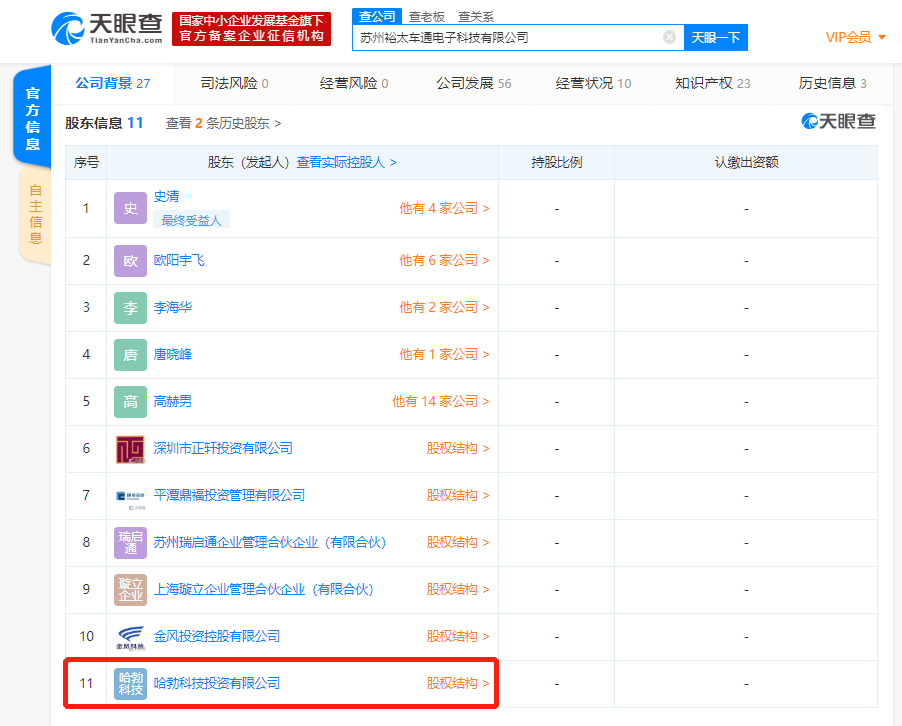This screenshot has height=726, width=902.
Task: Open 唐晓峰 shareholder avatar
Action: 131,354
